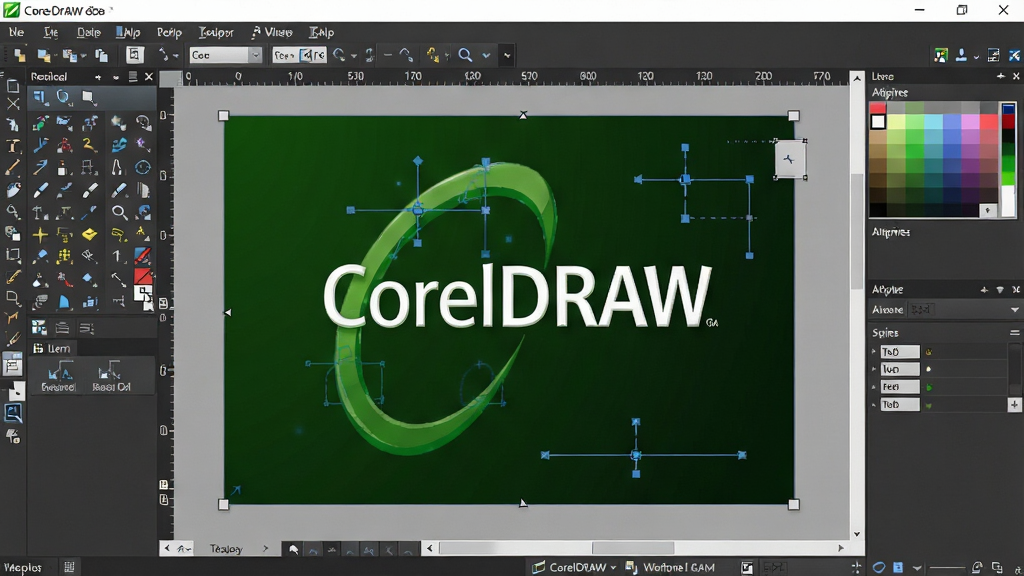This screenshot has width=1024, height=576.
Task: Click the green chart icon in top right toolbar
Action: 940,56
